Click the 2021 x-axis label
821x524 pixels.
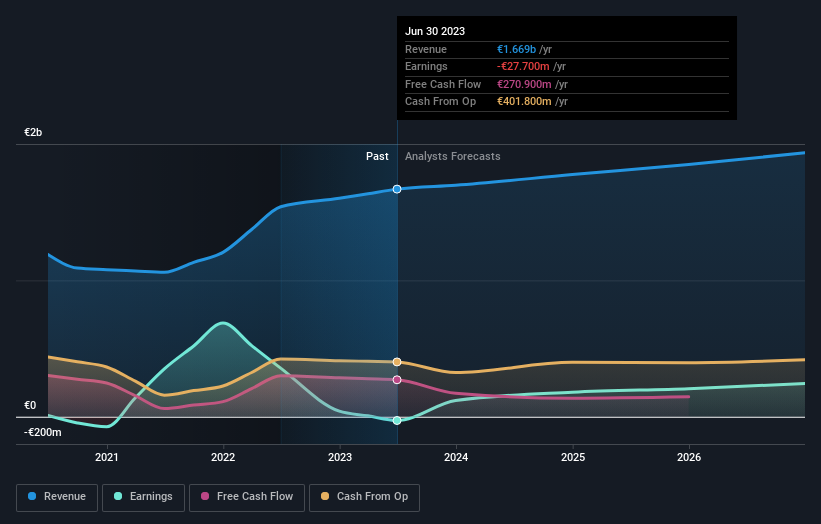coord(107,457)
